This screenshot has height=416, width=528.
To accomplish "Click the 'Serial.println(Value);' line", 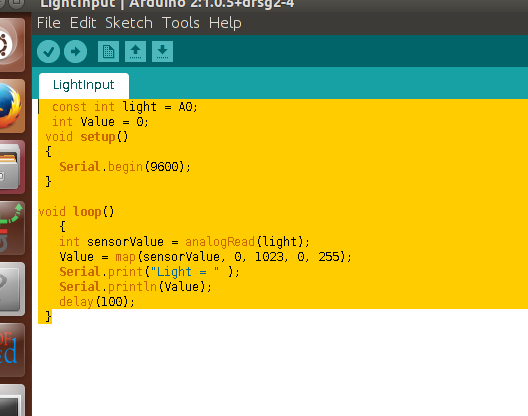I will coord(135,287).
